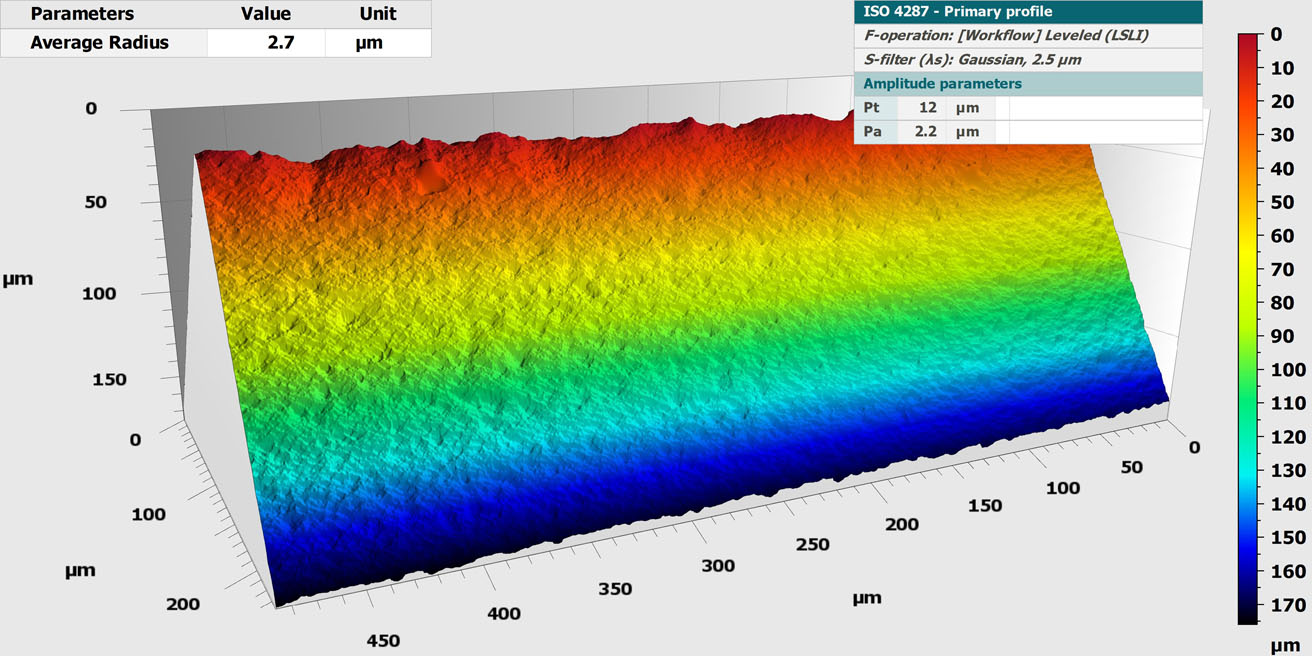Image resolution: width=1312 pixels, height=656 pixels.
Task: Select the Average Radius row label
Action: [99, 43]
